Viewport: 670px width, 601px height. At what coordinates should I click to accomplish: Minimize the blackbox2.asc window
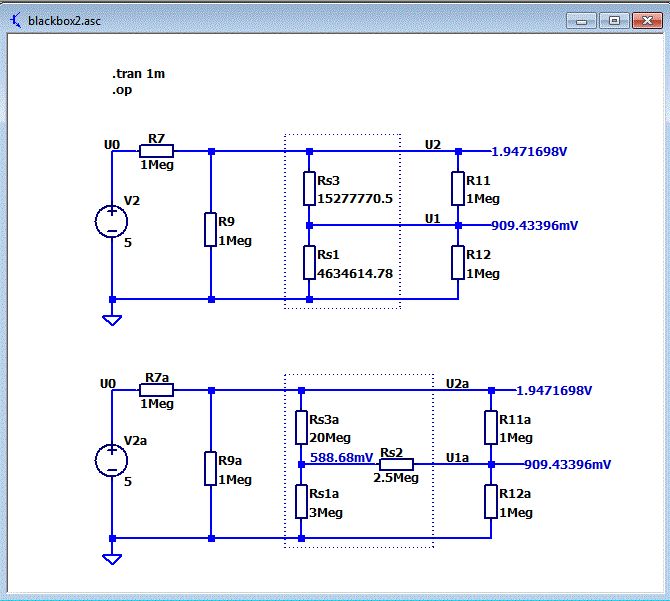coord(581,21)
